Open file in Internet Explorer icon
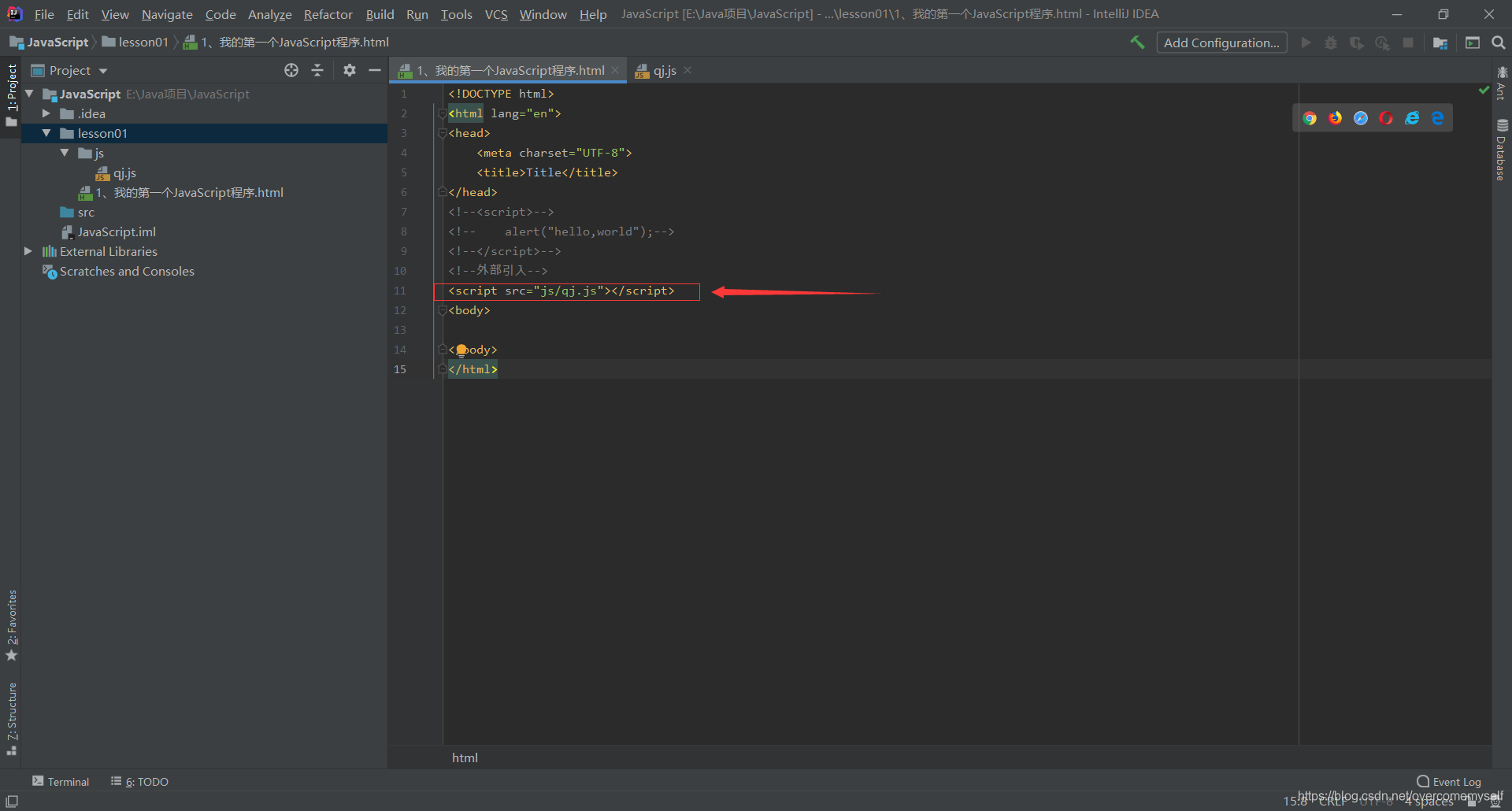Viewport: 1512px width, 811px height. 1412,118
